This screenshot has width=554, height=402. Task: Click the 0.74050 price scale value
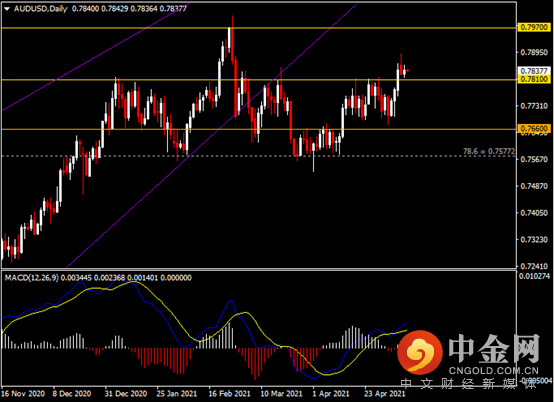click(x=534, y=213)
